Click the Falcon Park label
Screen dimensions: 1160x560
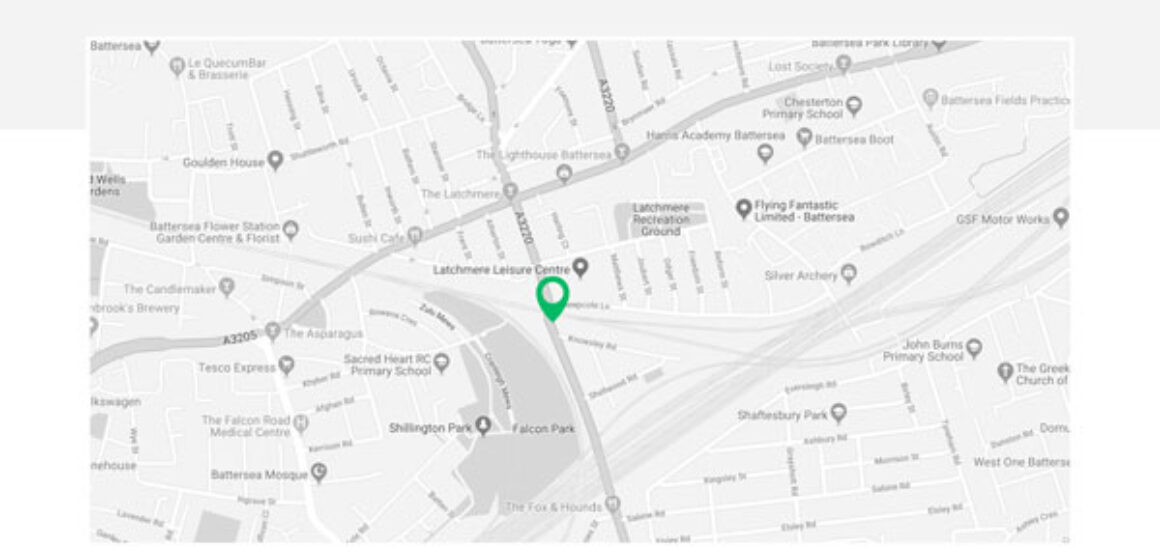[x=543, y=428]
